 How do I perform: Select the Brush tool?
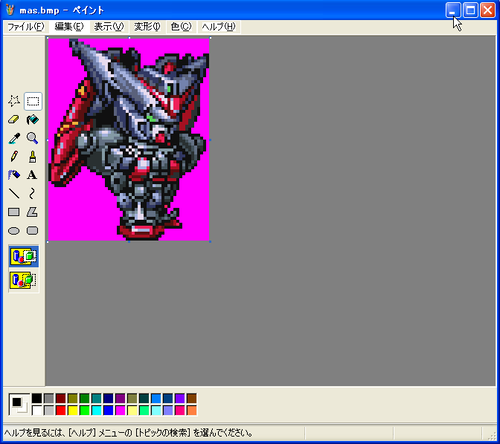point(32,156)
